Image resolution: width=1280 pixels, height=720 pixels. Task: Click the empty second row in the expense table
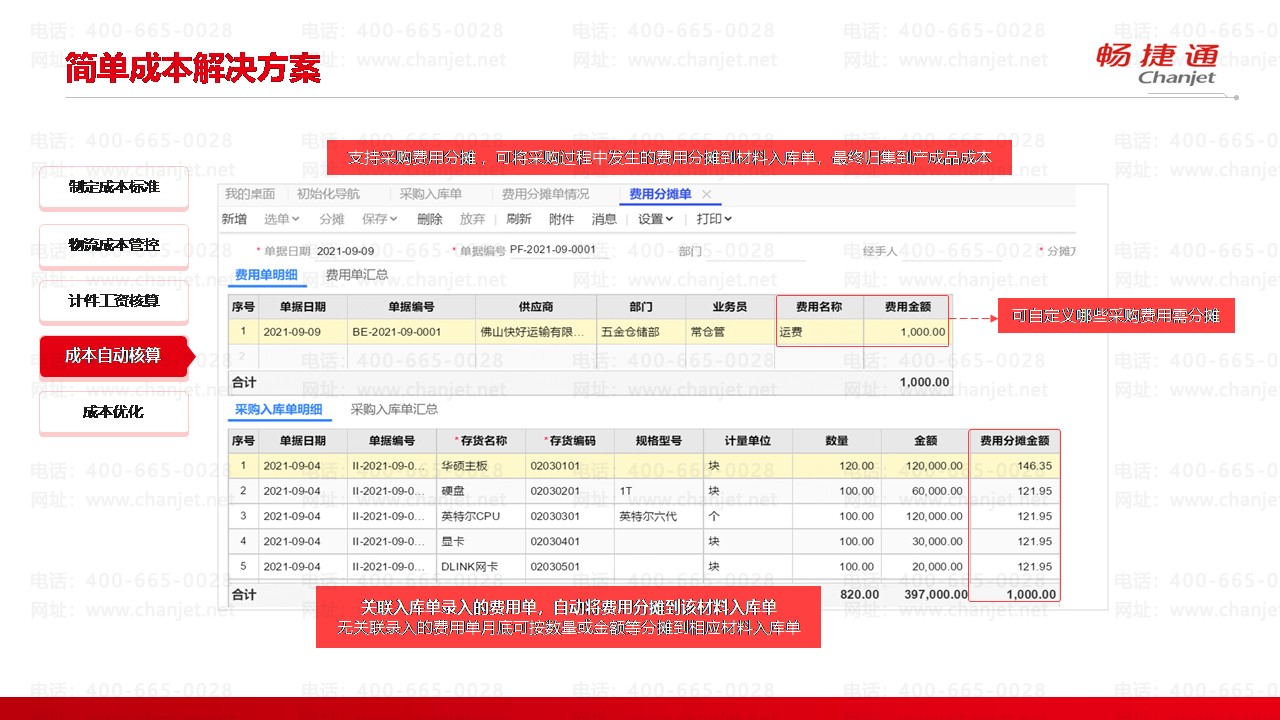point(590,357)
